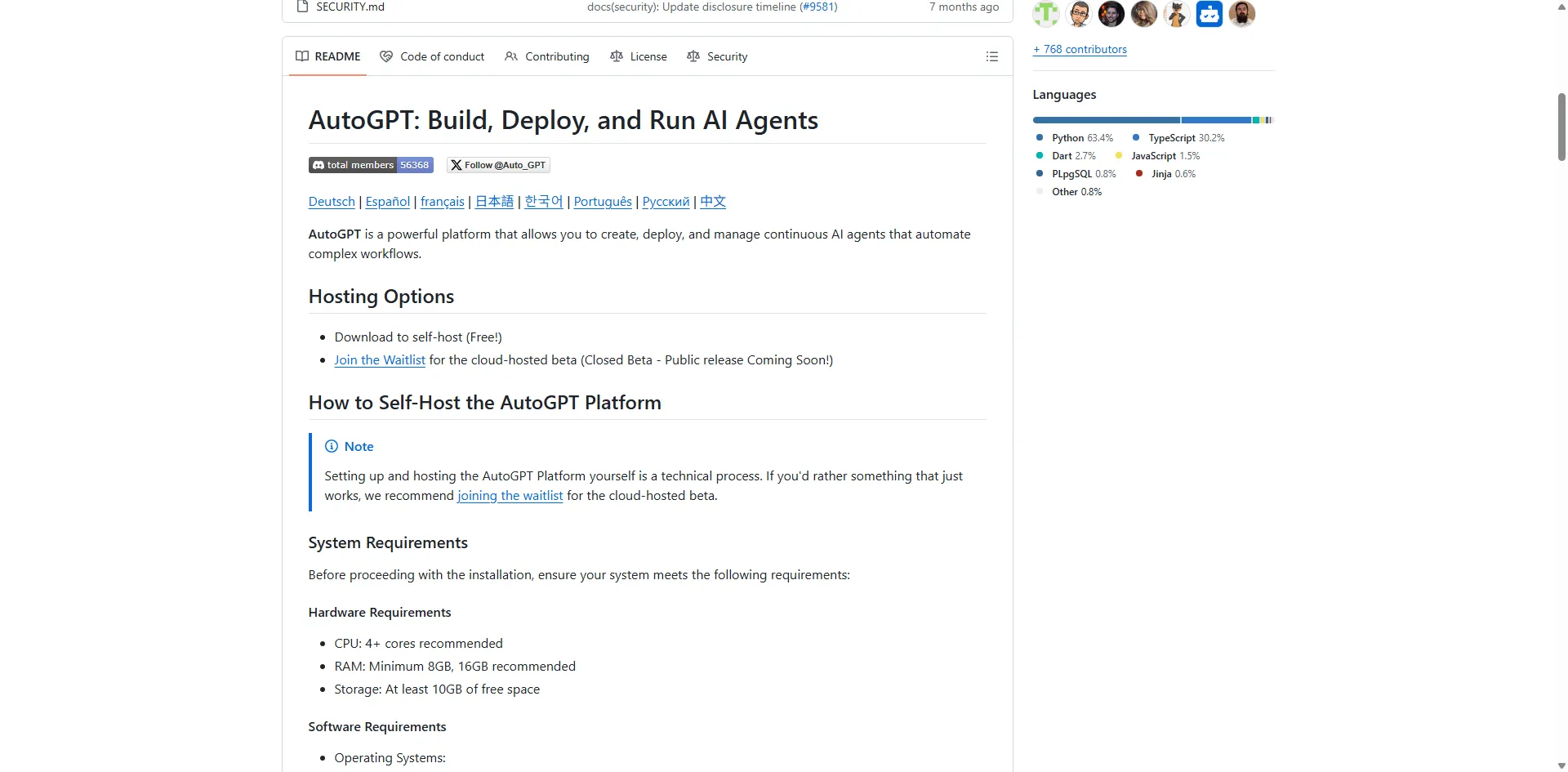Open the green T contributor avatar
The image size is (1568, 772).
1045,14
